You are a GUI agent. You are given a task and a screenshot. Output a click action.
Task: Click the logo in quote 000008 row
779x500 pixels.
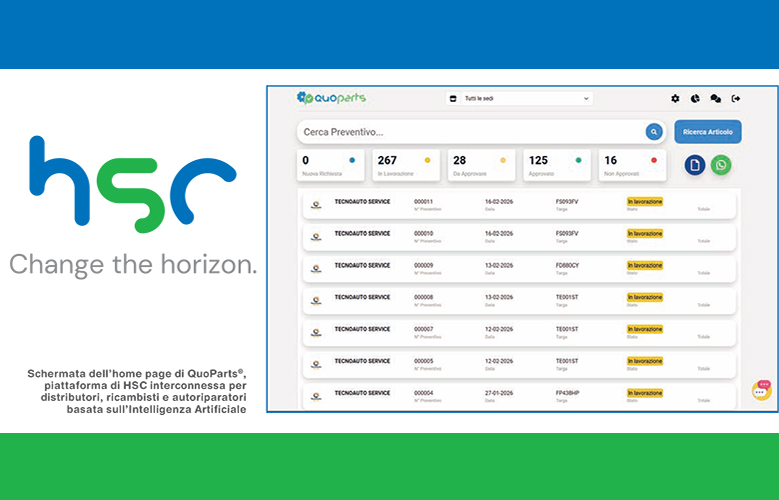316,300
